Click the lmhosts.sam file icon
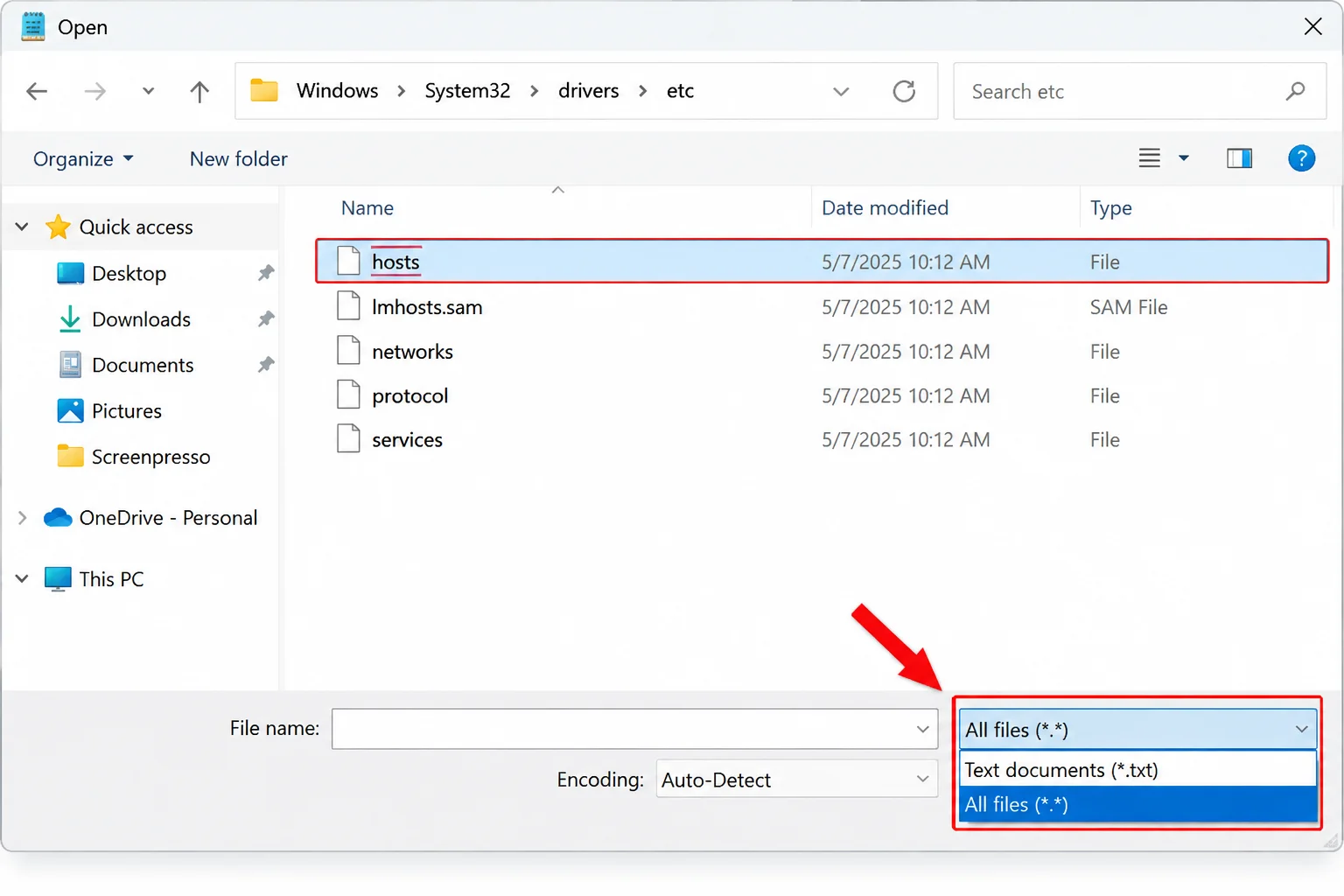The height and width of the screenshot is (896, 1344). [x=348, y=305]
